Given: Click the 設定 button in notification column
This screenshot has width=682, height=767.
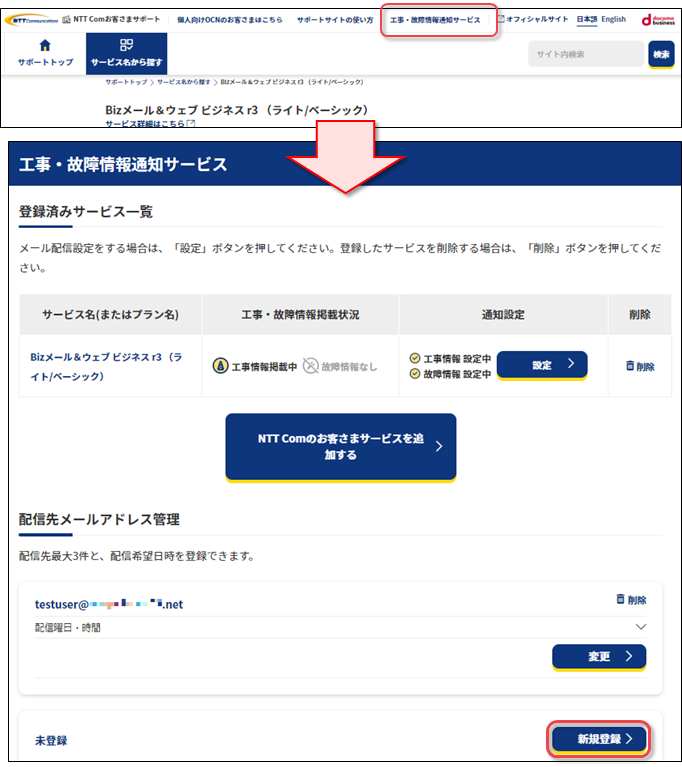Looking at the screenshot, I should pyautogui.click(x=542, y=365).
